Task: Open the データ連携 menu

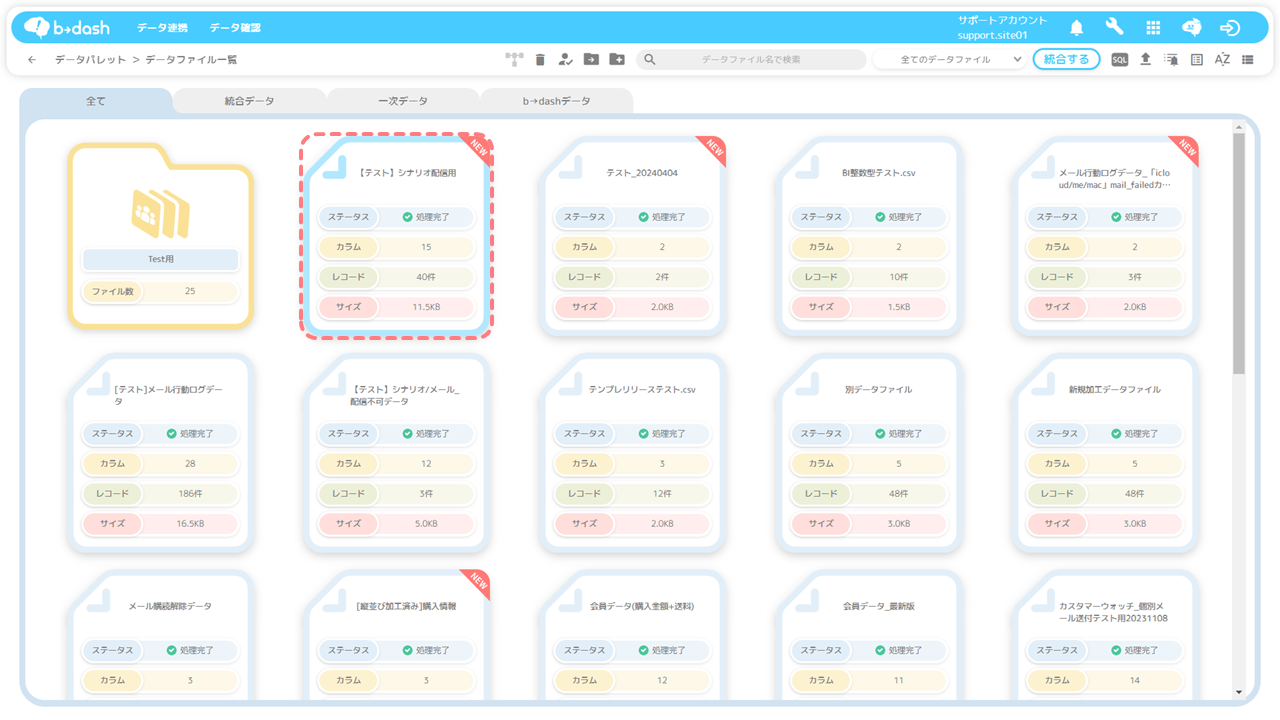Action: coord(162,28)
